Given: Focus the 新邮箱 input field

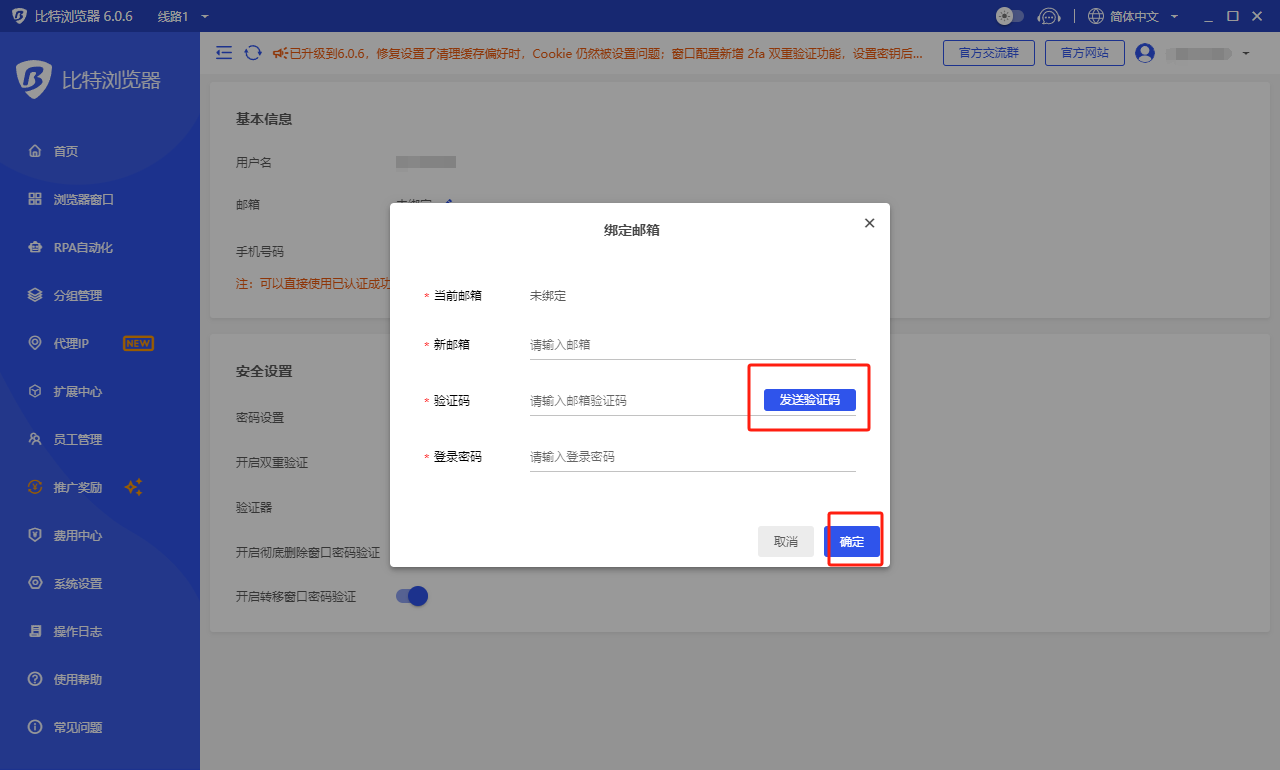Looking at the screenshot, I should (x=693, y=345).
